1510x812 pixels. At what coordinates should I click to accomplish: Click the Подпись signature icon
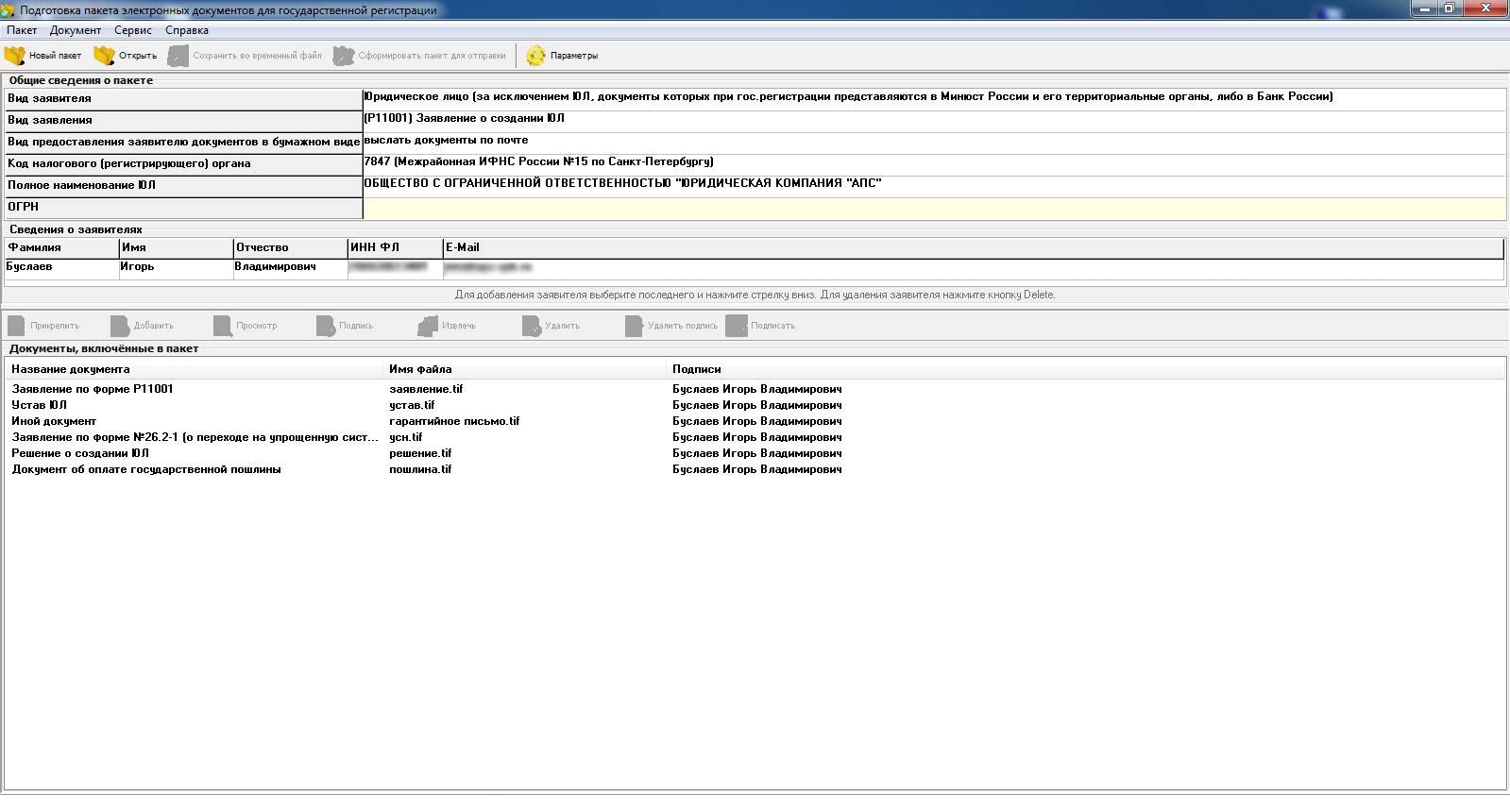point(326,326)
